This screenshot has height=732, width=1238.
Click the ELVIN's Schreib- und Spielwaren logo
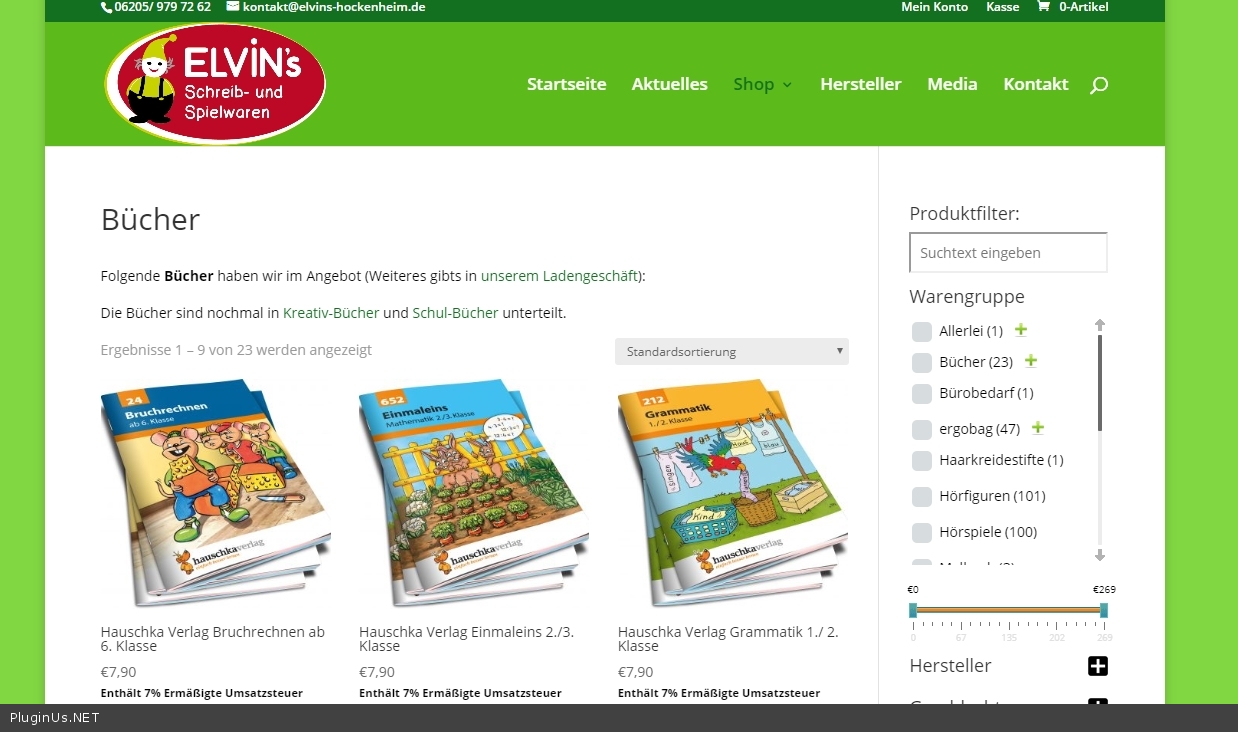point(215,84)
